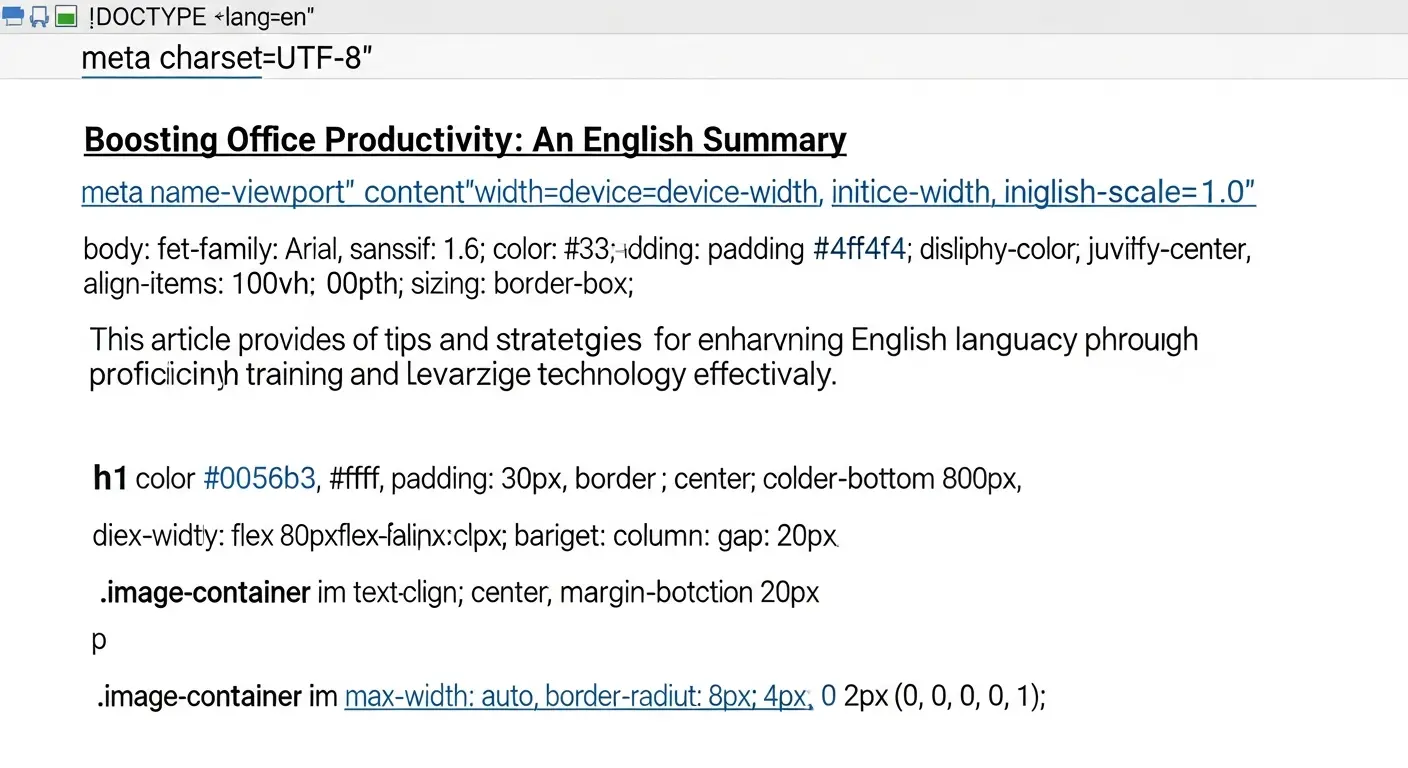
Task: Click the blue outlined icon beside the printer
Action: [40, 16]
